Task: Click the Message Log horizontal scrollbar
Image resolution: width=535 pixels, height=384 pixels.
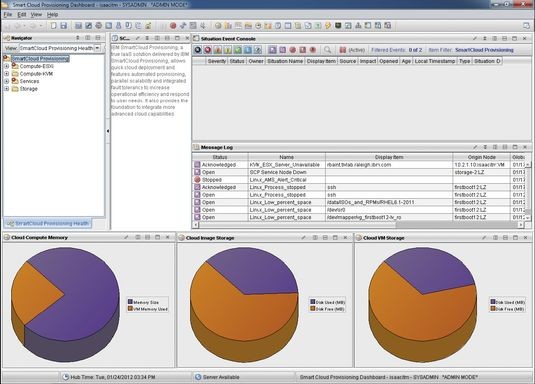Action: pyautogui.click(x=358, y=225)
